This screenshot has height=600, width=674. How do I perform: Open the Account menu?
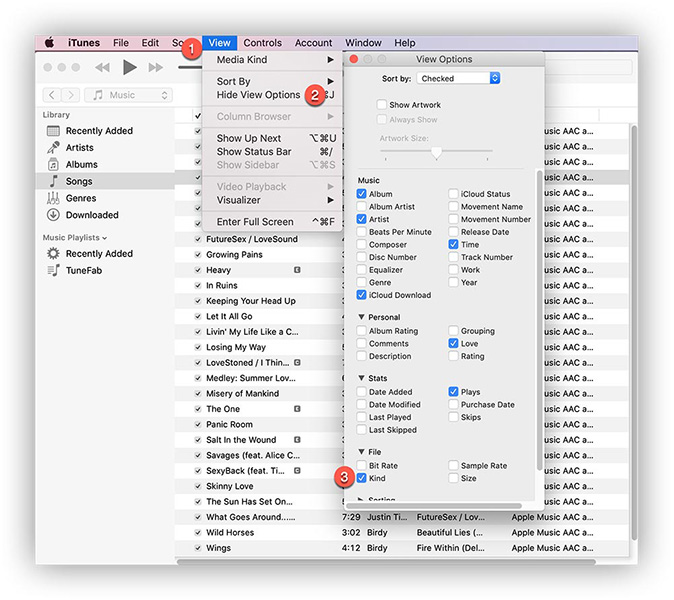(313, 43)
